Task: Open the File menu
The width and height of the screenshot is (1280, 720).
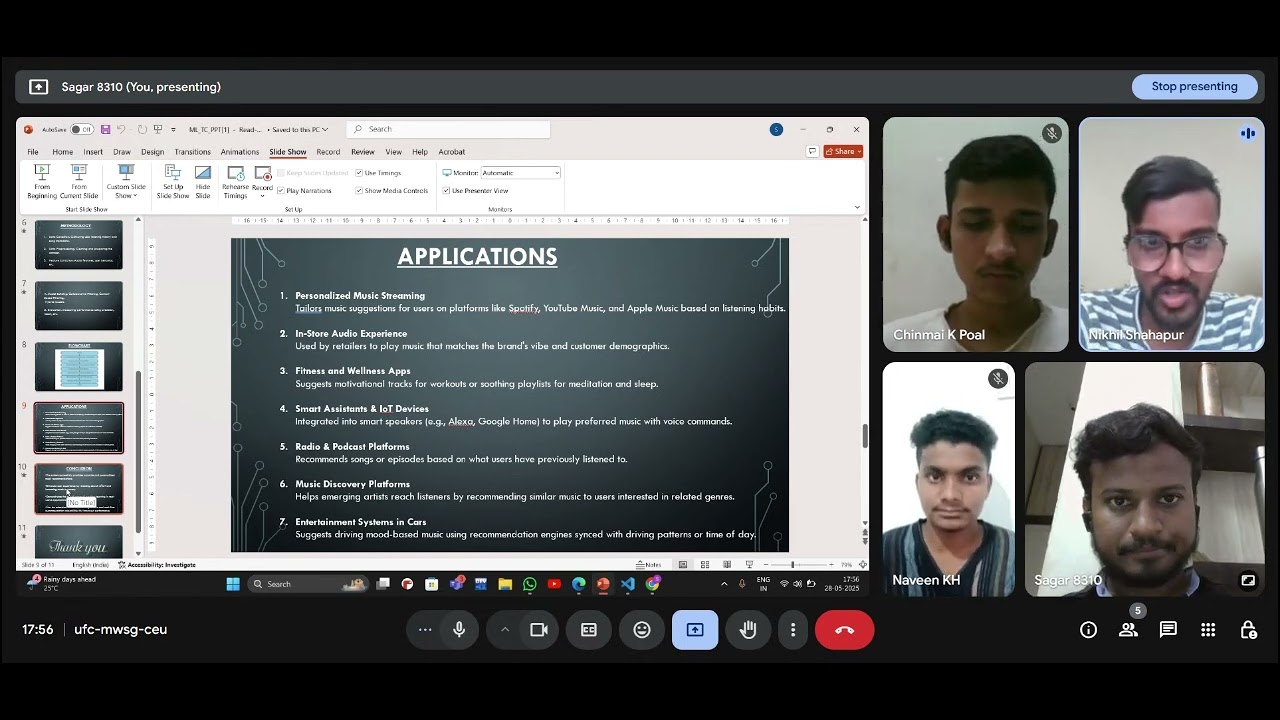Action: 33,152
